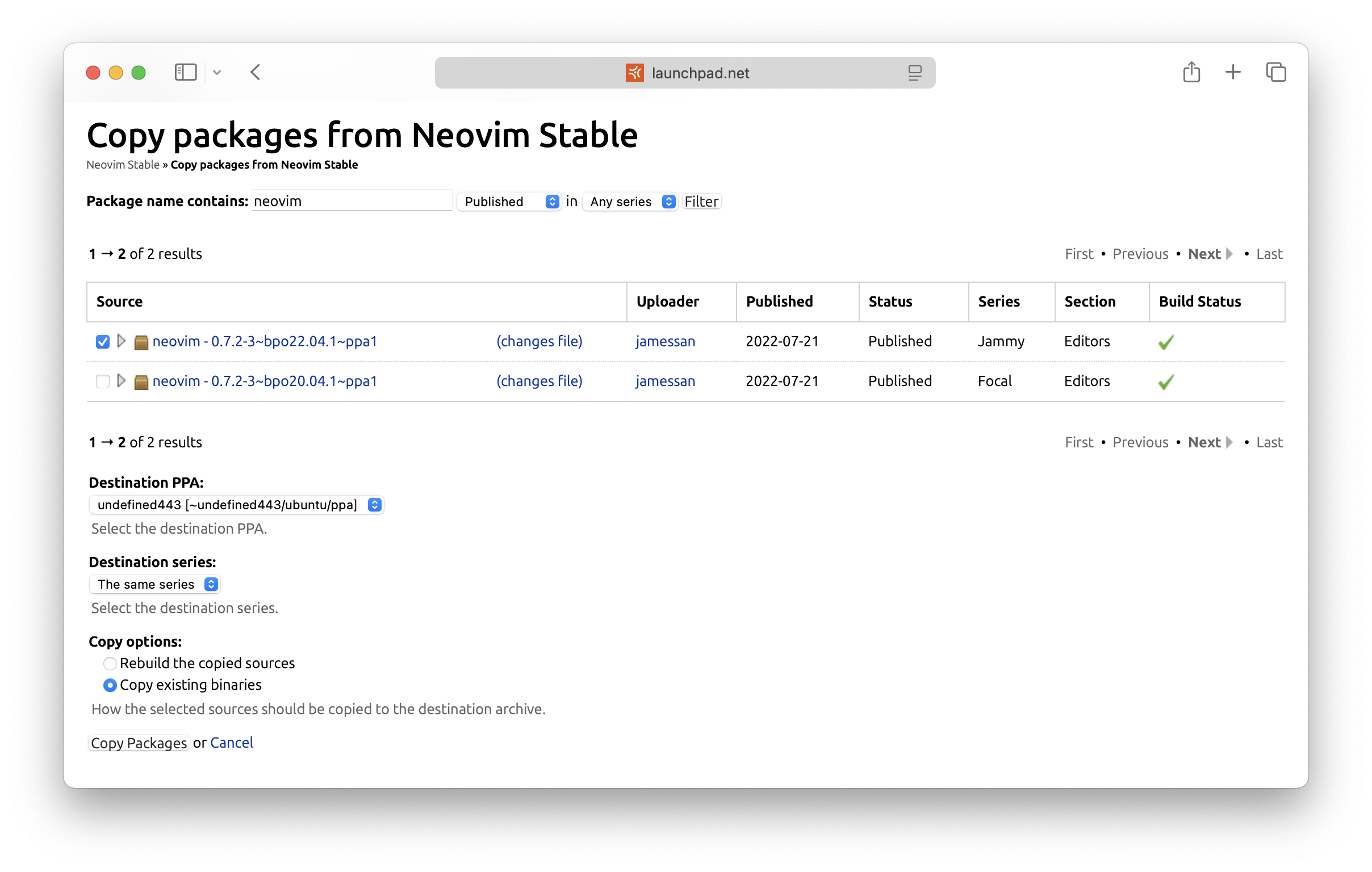The image size is (1372, 872).
Task: Expand details of the Jammy neovim package
Action: point(121,341)
